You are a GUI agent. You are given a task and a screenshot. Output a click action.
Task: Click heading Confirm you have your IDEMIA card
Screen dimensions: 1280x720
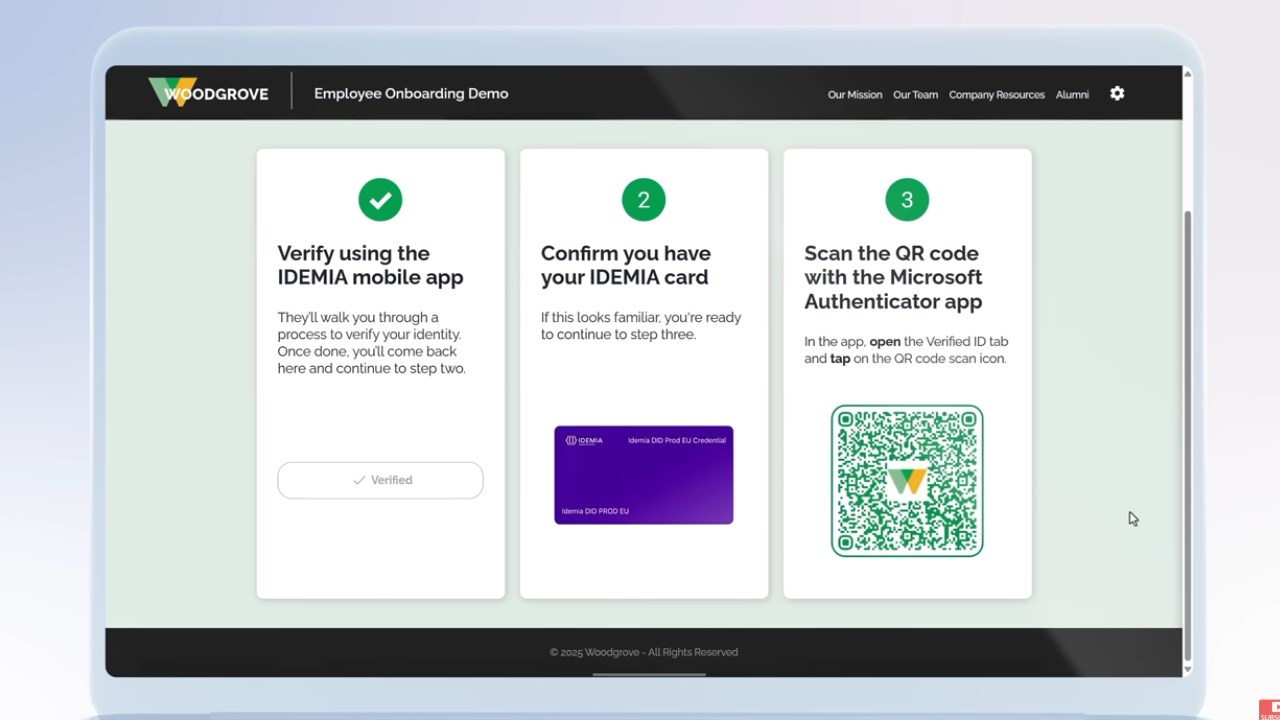tap(626, 265)
